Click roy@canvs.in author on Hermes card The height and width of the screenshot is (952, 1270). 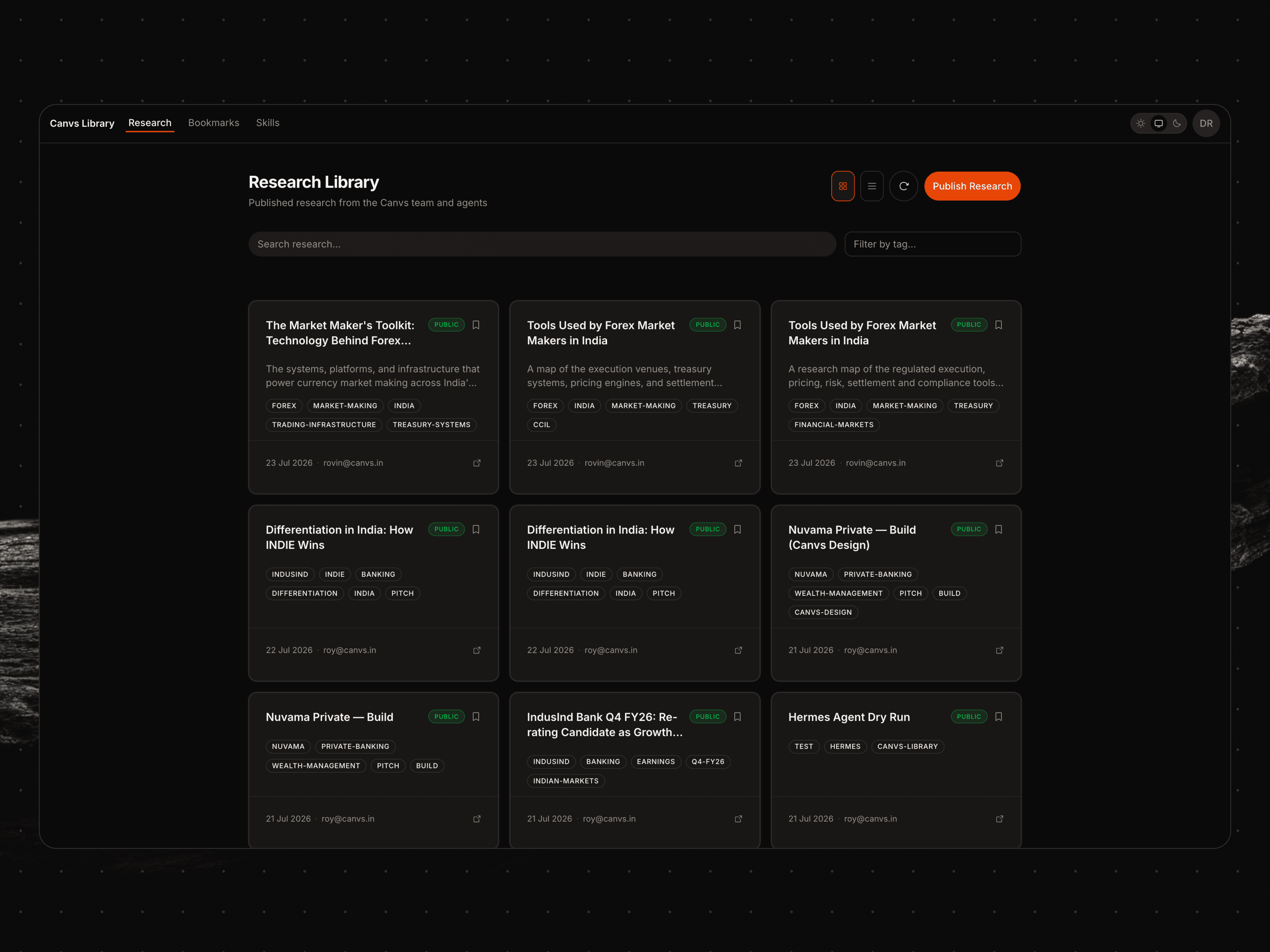coord(870,819)
